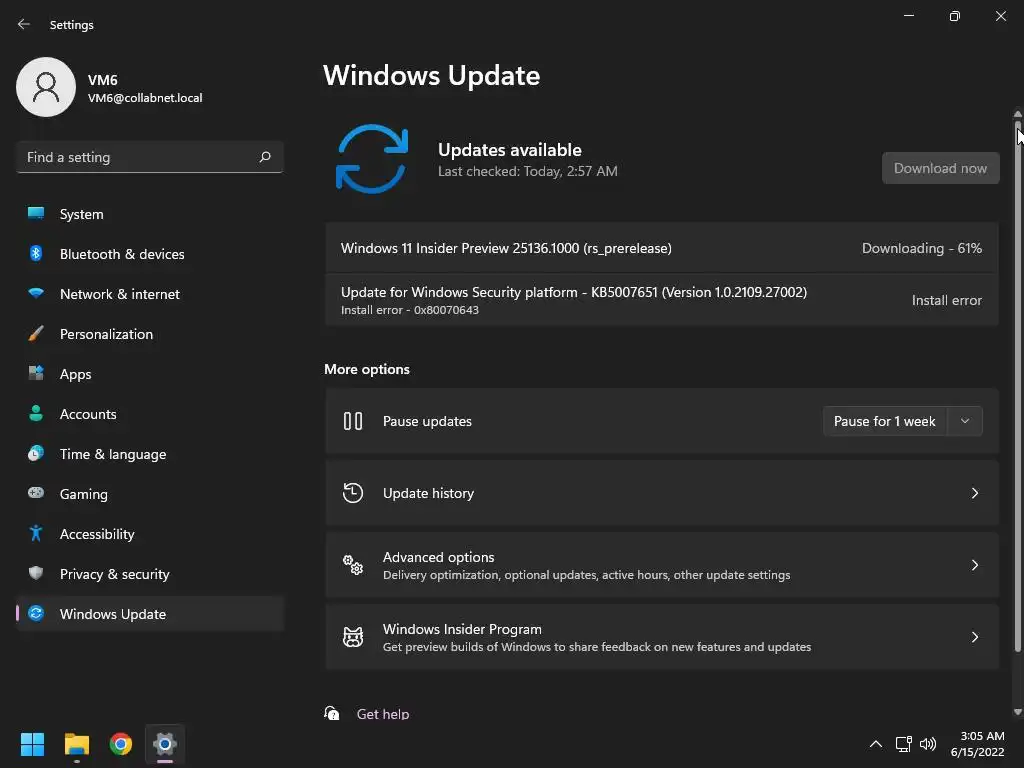Open Update history via its chevron
This screenshot has height=768, width=1024.
[x=974, y=493]
